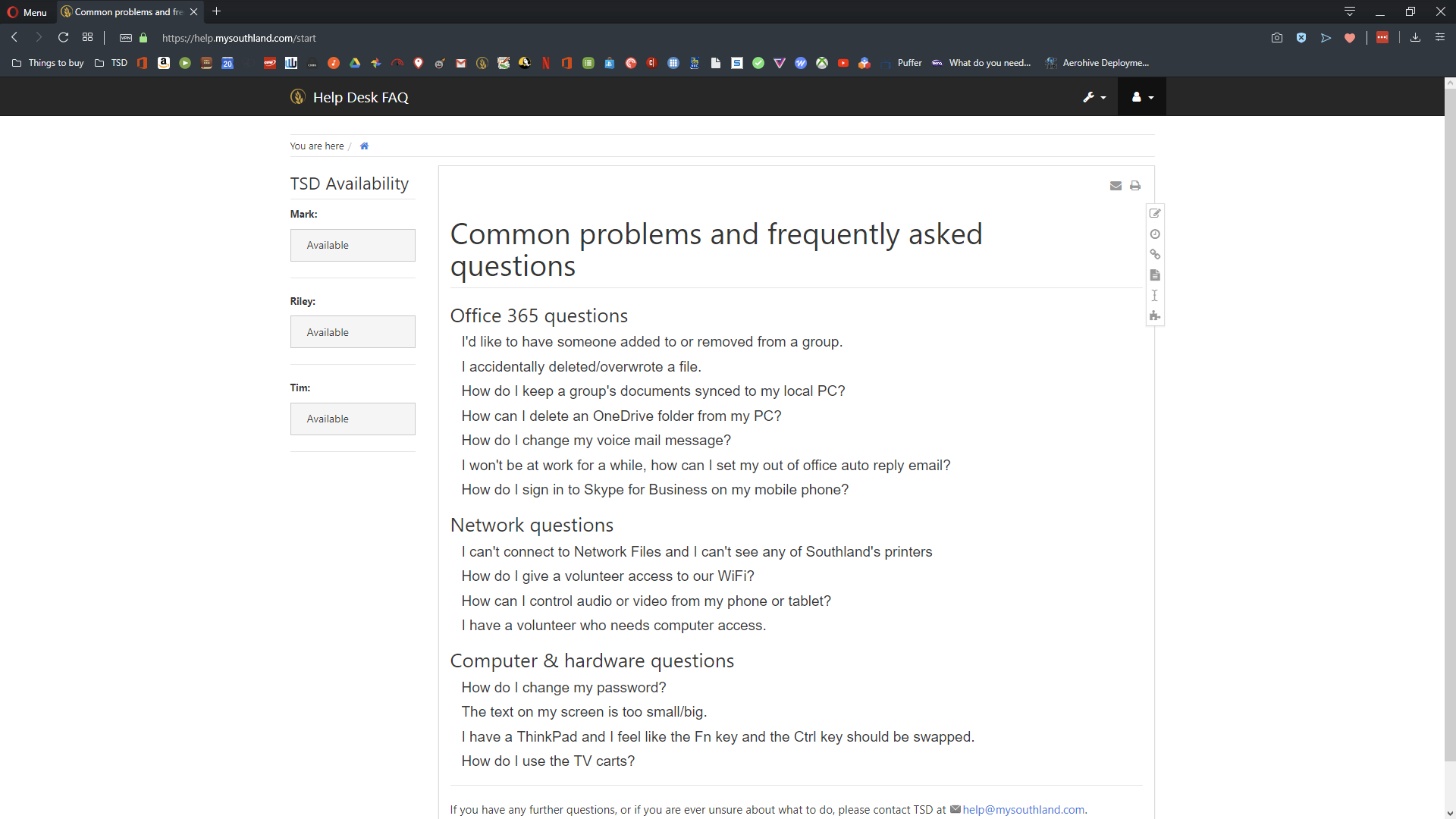Open 'How do I use the TV carts?' link
This screenshot has height=819, width=1456.
(548, 761)
